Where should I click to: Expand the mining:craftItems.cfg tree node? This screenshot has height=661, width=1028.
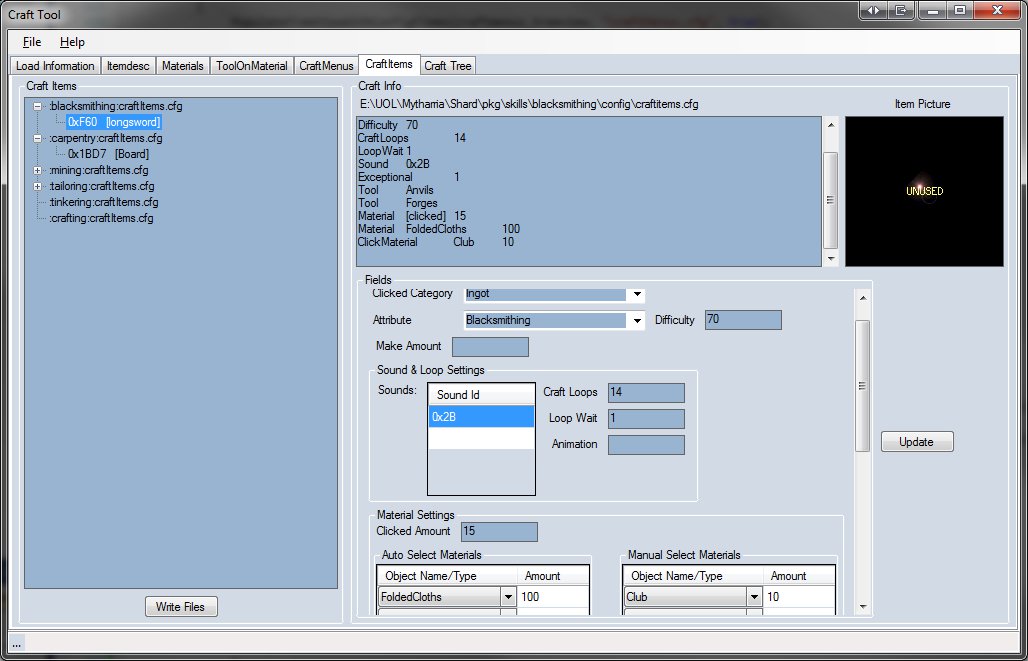[x=38, y=170]
